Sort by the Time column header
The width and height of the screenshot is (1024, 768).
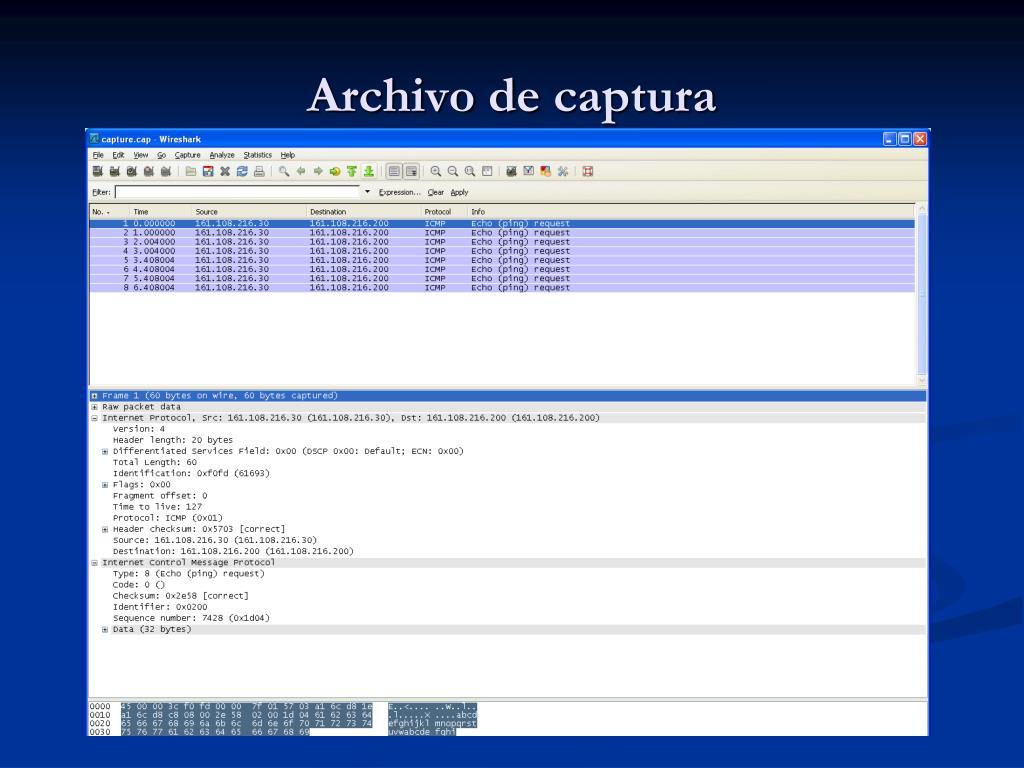coord(160,212)
